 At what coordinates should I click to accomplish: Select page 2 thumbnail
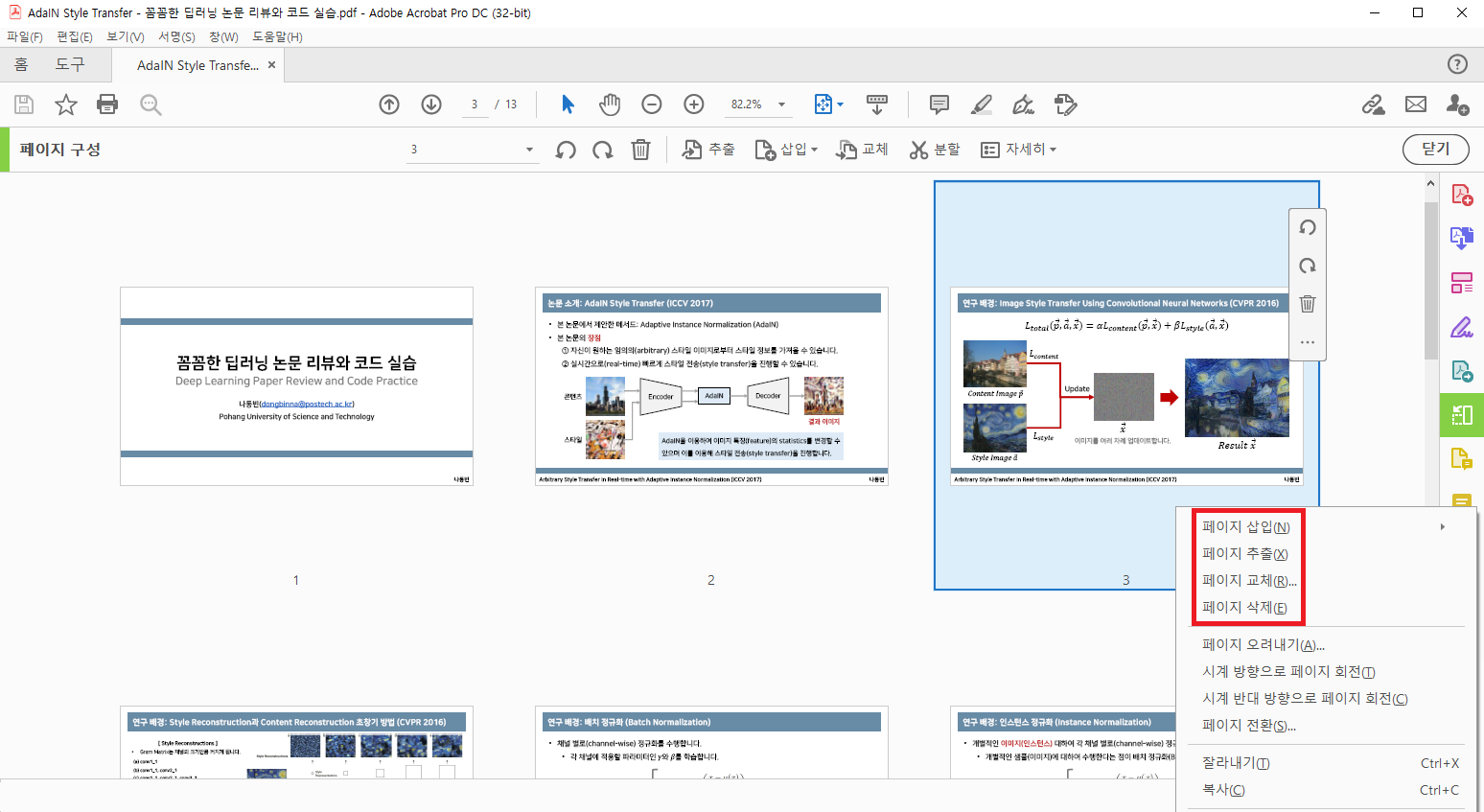click(x=711, y=386)
